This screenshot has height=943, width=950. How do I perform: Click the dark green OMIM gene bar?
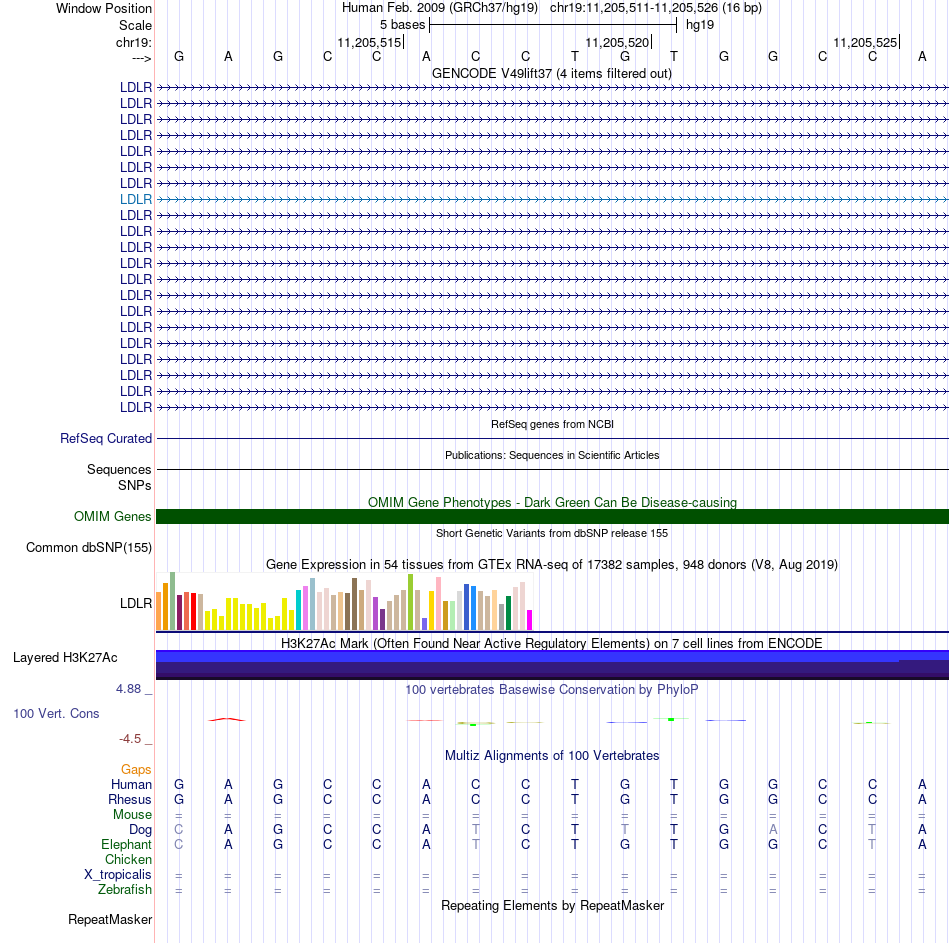pos(553,516)
